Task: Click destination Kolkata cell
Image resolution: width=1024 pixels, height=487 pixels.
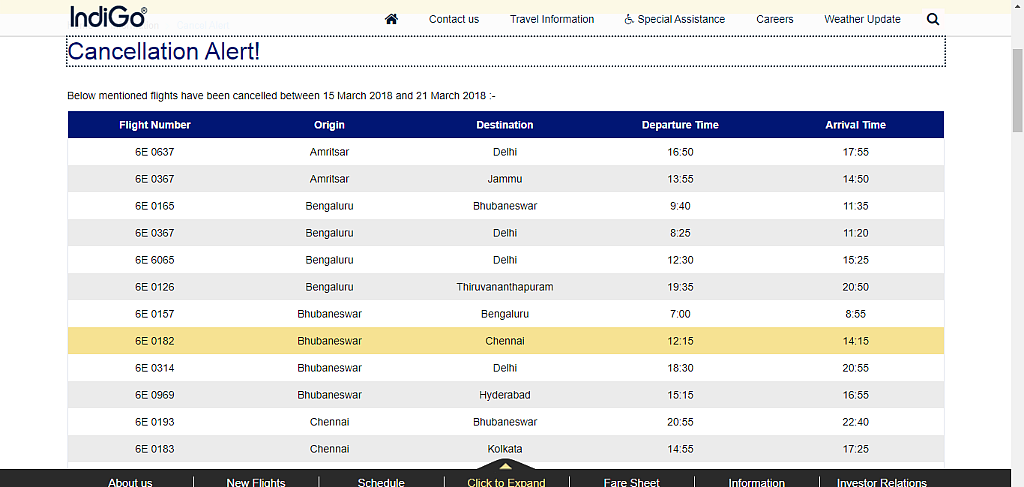Action: (x=505, y=448)
